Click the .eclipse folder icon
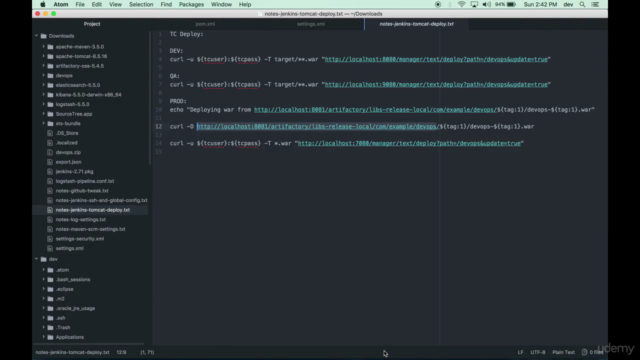This screenshot has height=360, width=640. pos(50,289)
